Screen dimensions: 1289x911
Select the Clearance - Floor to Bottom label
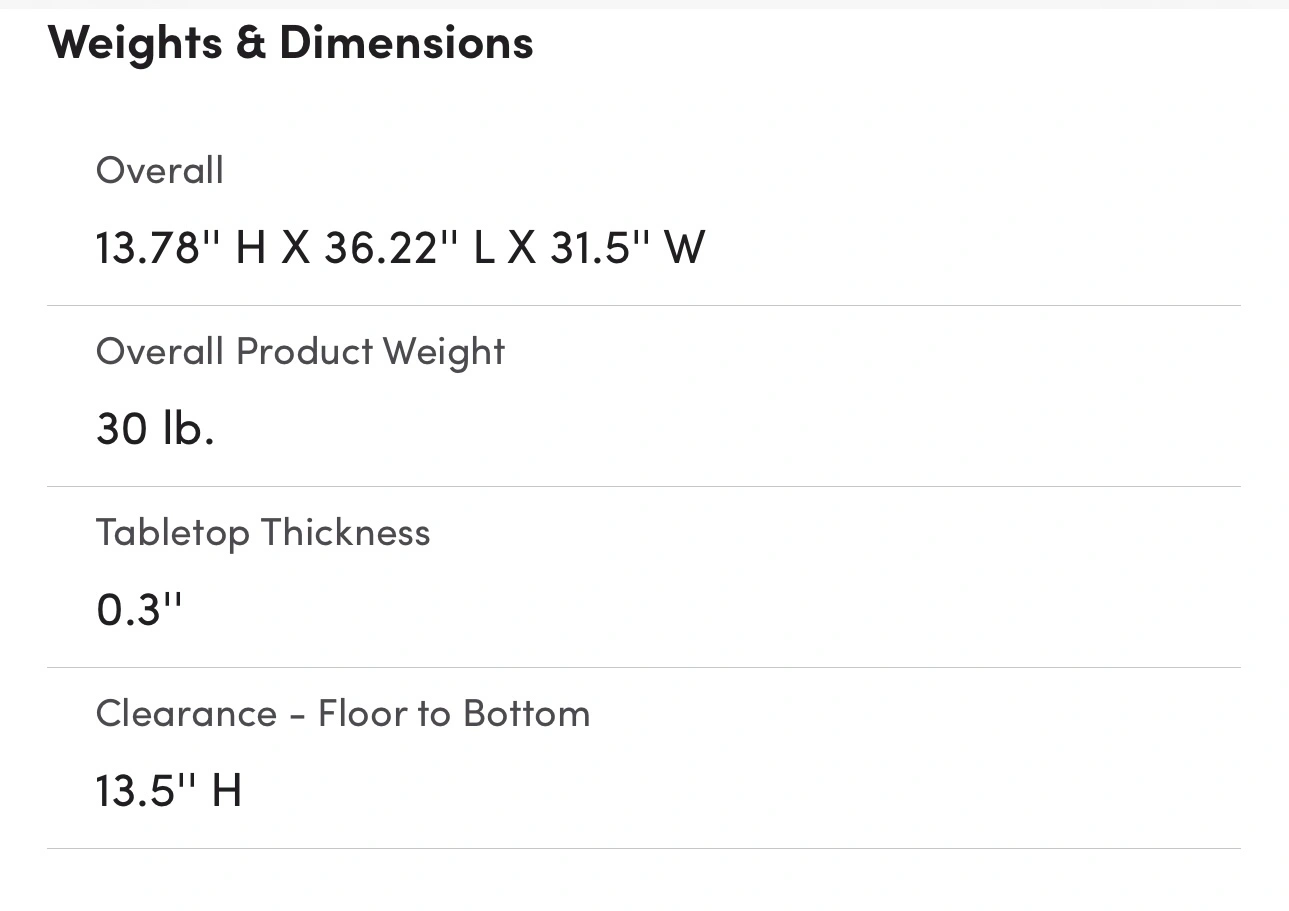(343, 713)
